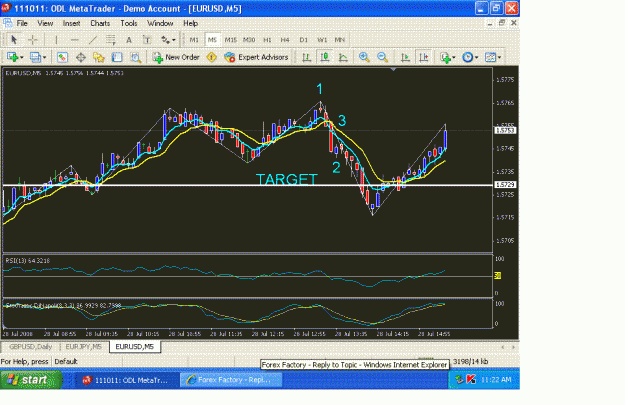Open Forex Factory taskbar window

[231, 380]
